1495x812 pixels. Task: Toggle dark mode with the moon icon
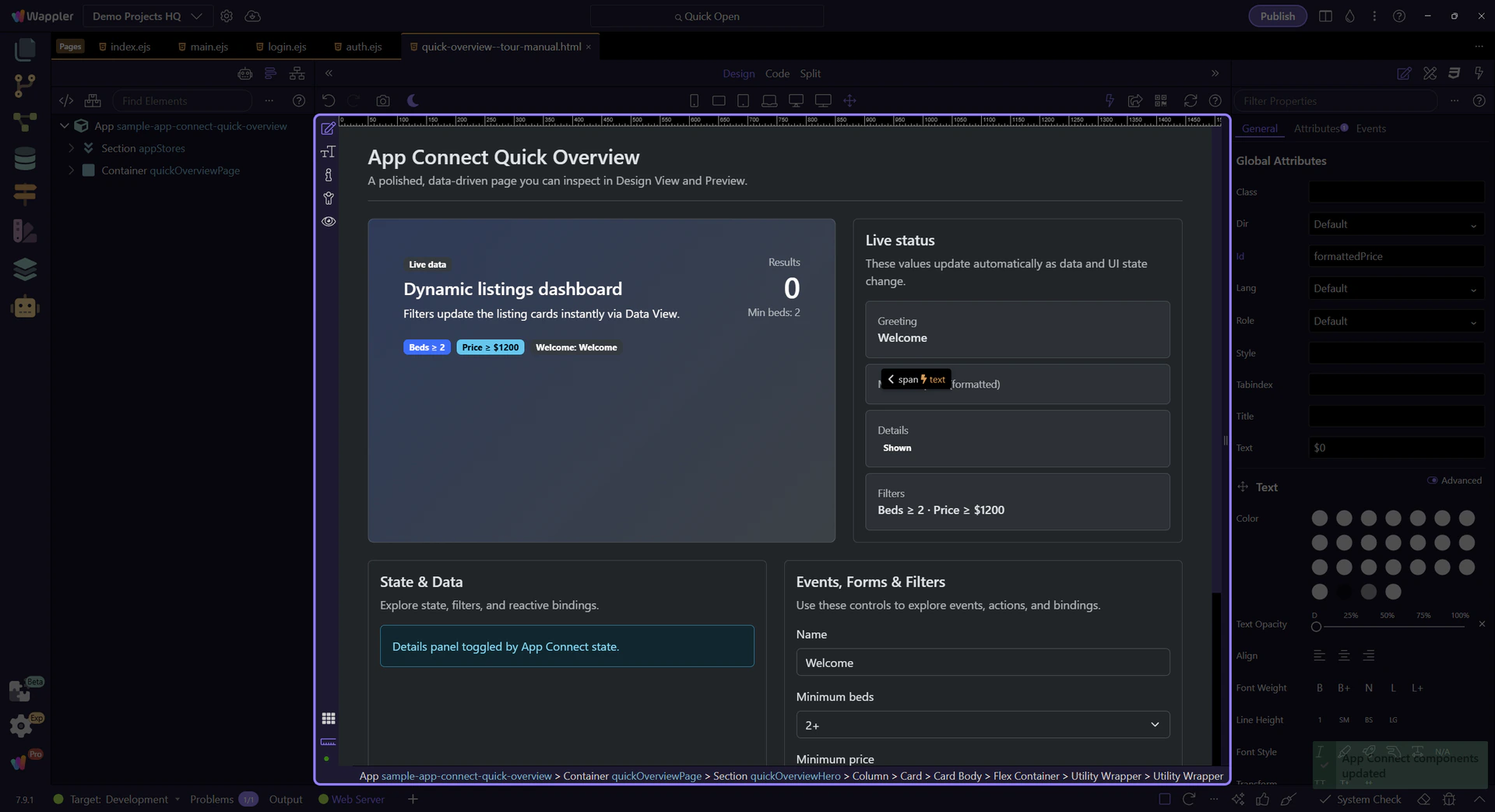tap(413, 101)
